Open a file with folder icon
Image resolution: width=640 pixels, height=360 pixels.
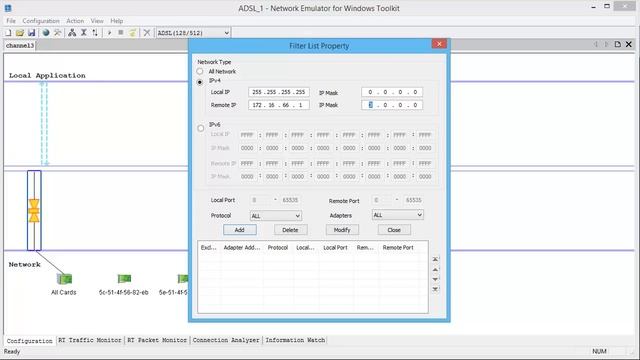[20, 33]
